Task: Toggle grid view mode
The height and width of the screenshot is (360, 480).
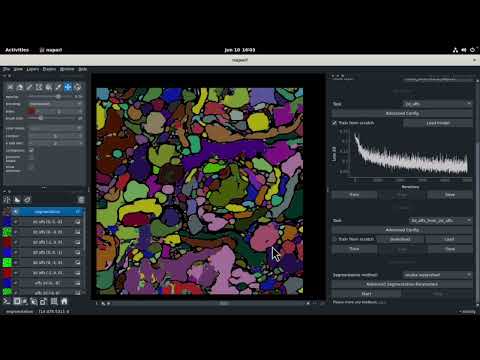Action: (x=54, y=301)
